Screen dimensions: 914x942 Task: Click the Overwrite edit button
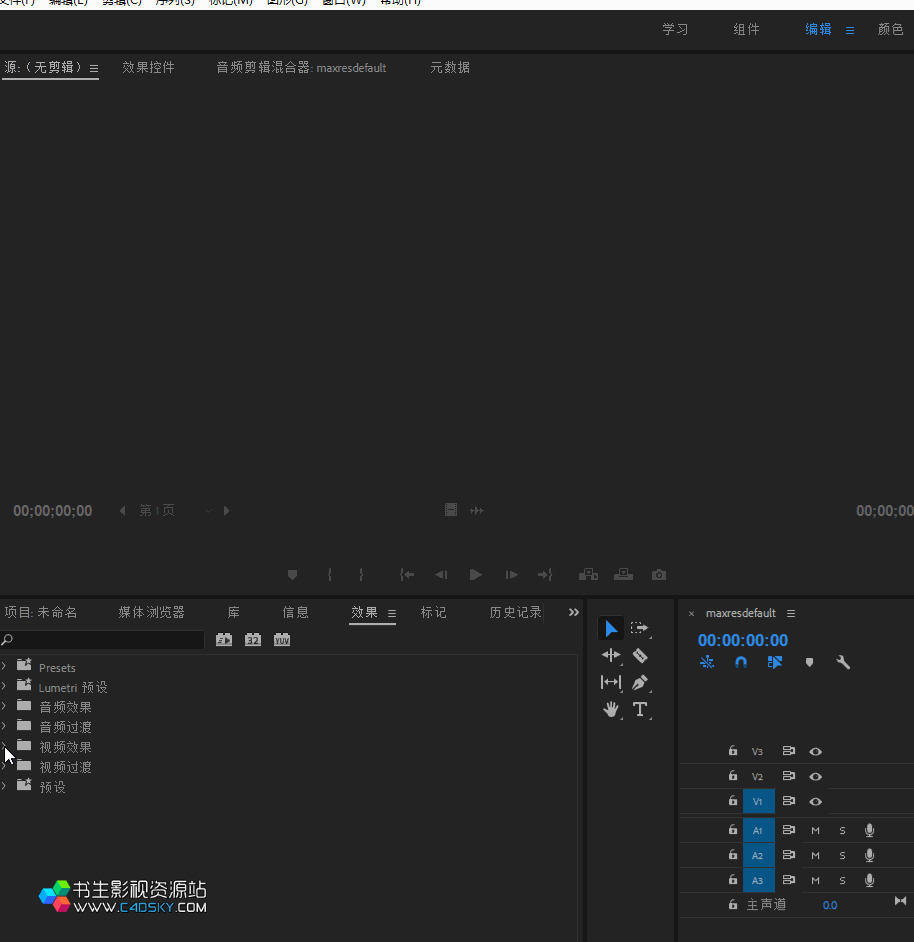coord(623,575)
